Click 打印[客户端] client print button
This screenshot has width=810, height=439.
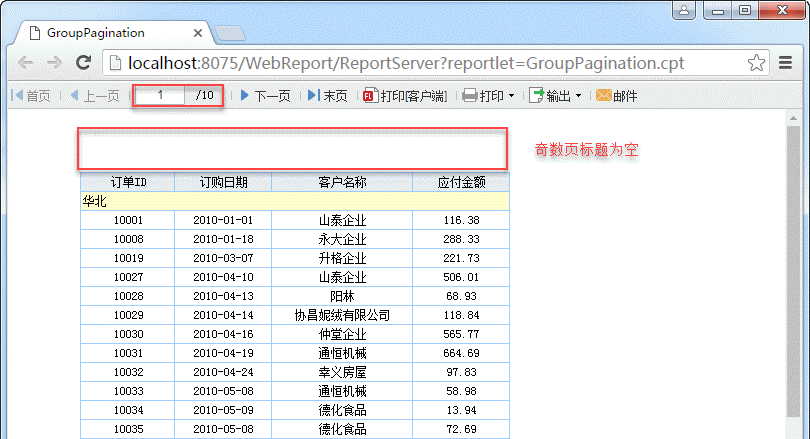pyautogui.click(x=405, y=96)
